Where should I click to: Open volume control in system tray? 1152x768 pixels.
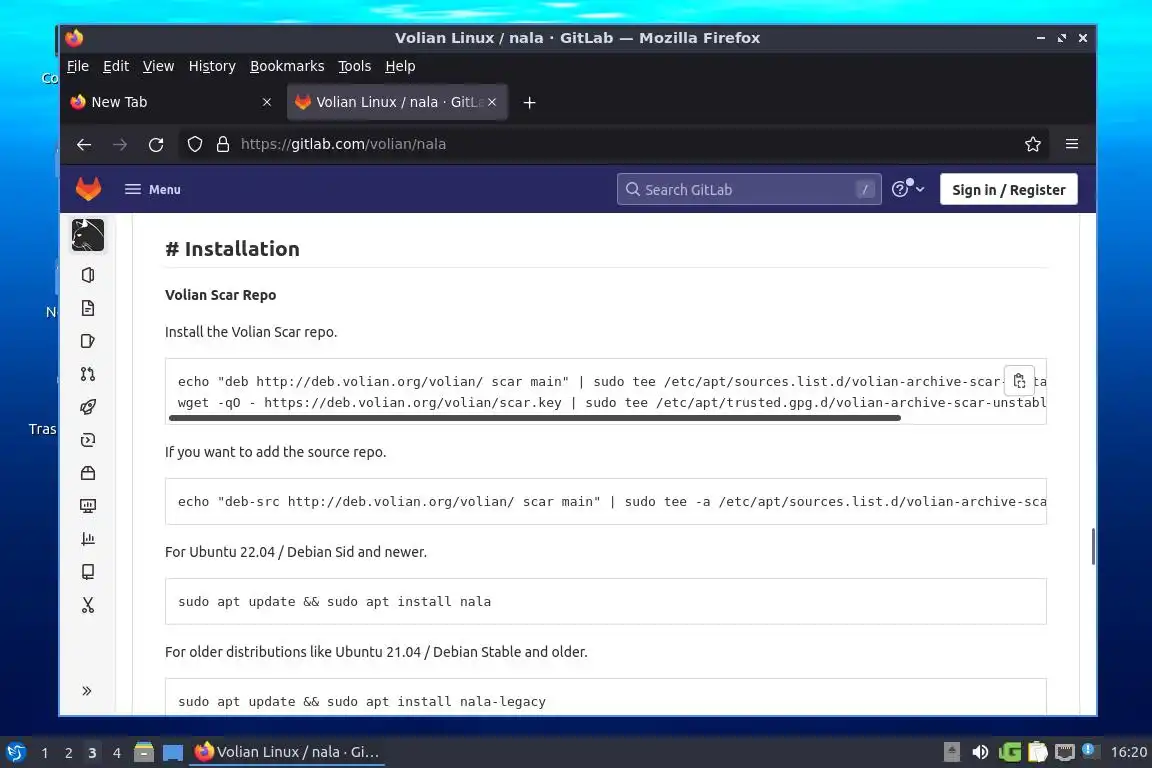[979, 752]
